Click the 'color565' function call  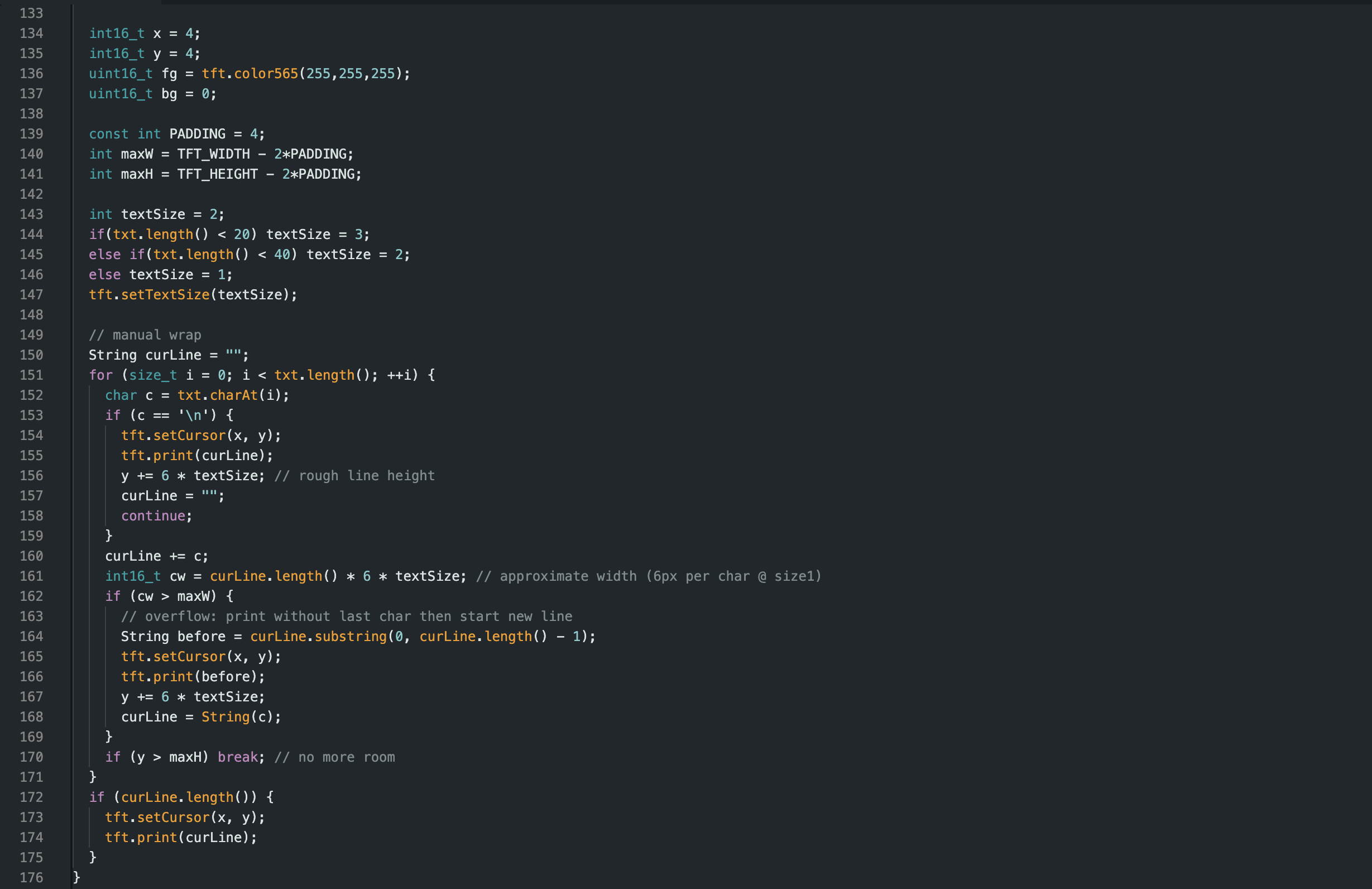tap(266, 74)
